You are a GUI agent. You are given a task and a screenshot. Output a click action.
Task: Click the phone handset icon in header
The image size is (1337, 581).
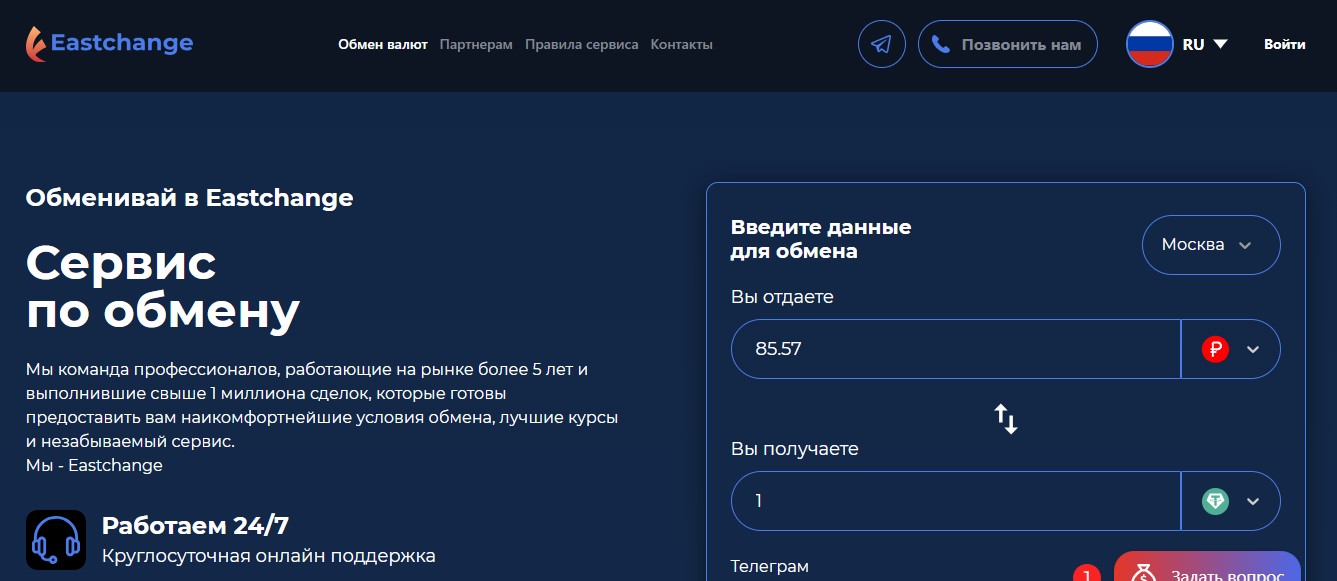click(940, 45)
